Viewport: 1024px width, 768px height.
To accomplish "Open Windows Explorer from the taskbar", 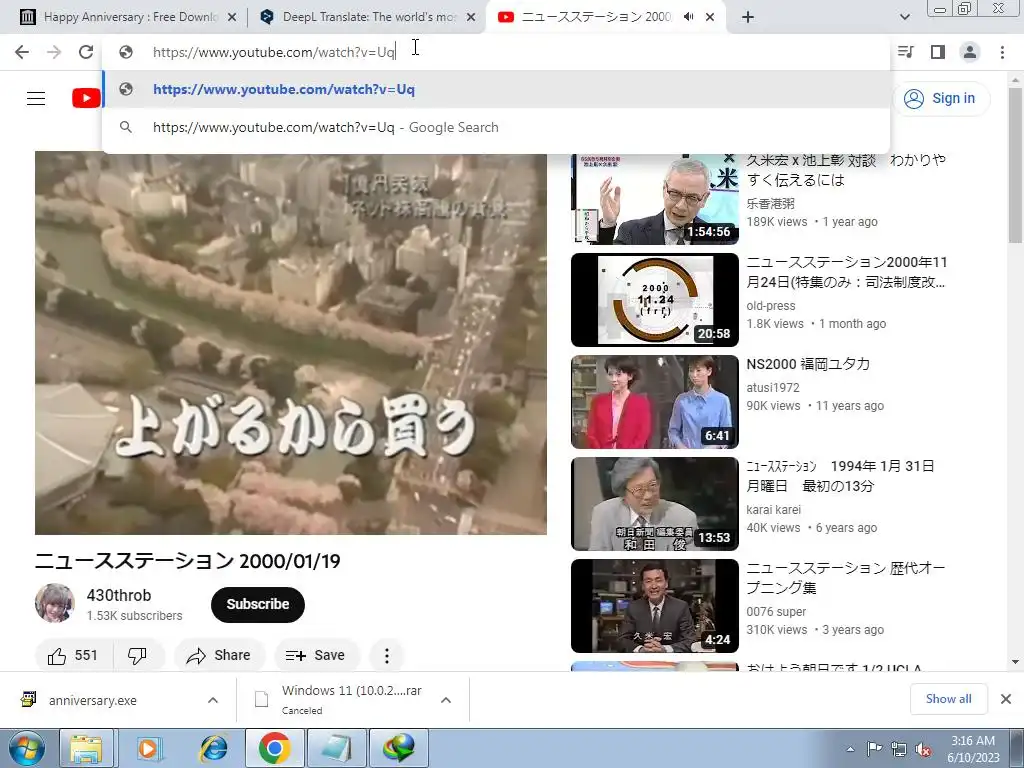I will [87, 748].
